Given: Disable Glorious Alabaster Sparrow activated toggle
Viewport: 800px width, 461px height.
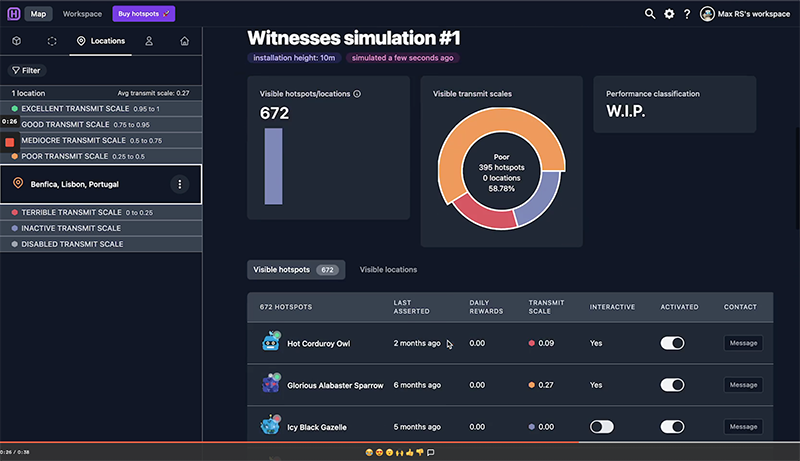Looking at the screenshot, I should [672, 385].
